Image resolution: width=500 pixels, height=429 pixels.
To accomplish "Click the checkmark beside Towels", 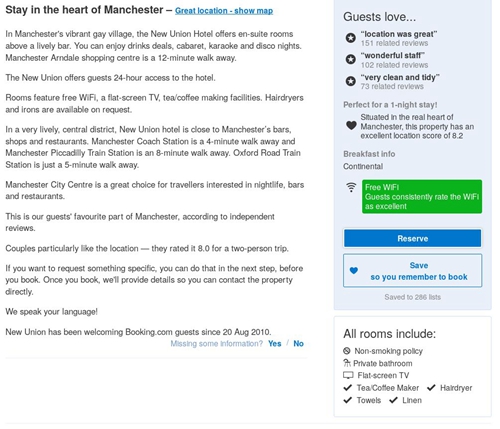I will pyautogui.click(x=348, y=400).
